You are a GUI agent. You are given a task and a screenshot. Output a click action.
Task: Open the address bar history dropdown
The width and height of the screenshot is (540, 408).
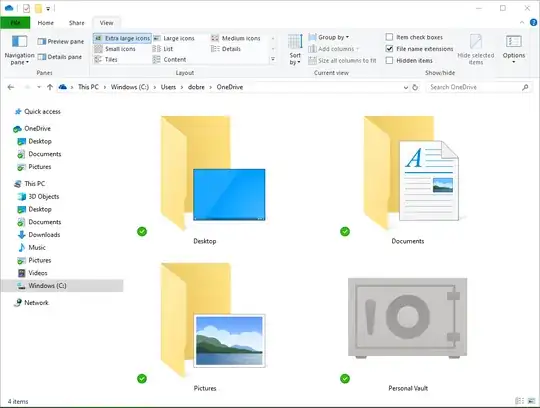tap(406, 87)
